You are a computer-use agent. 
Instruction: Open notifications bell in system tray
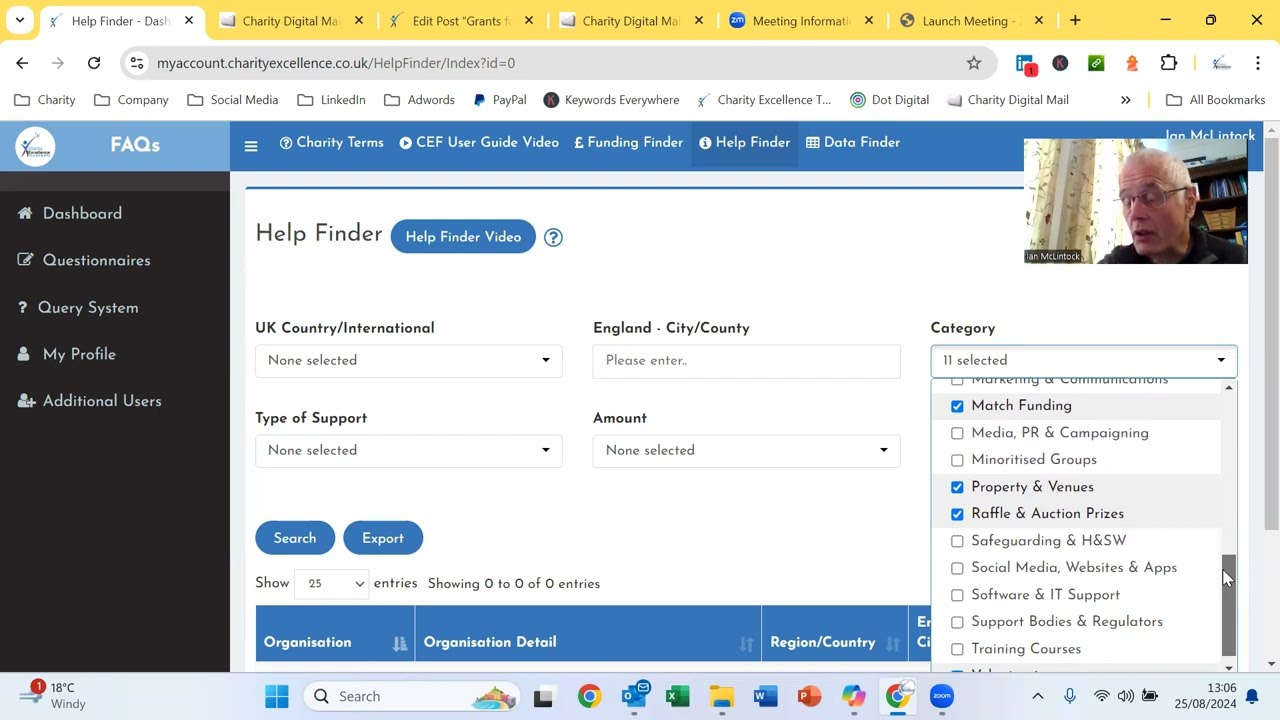tap(1252, 696)
